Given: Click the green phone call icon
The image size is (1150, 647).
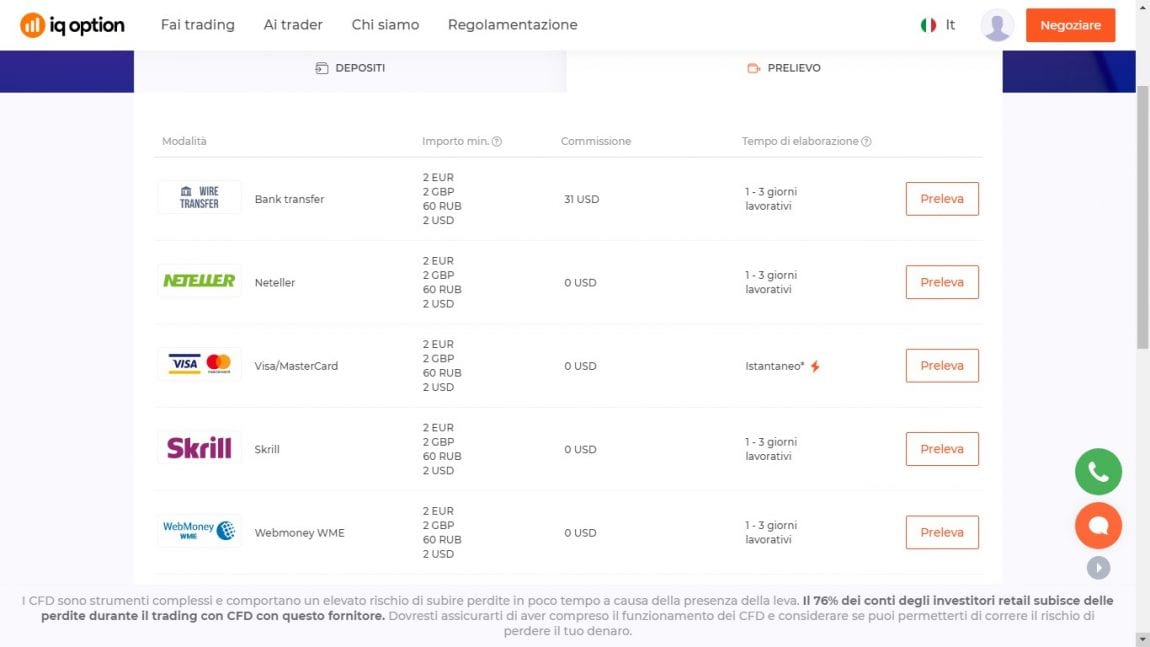Looking at the screenshot, I should (1098, 472).
